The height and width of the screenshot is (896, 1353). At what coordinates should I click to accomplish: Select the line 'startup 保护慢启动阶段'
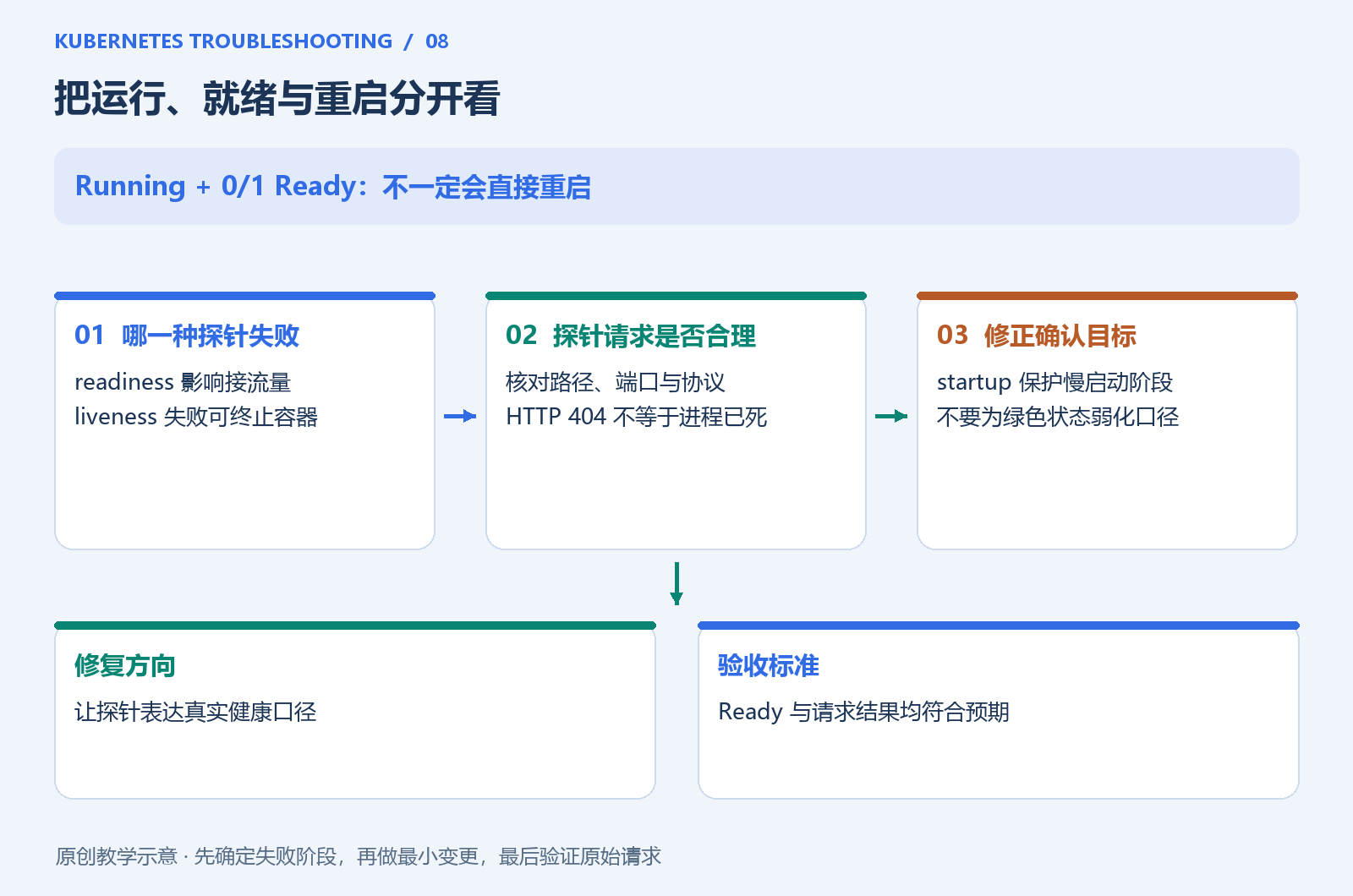click(1055, 382)
